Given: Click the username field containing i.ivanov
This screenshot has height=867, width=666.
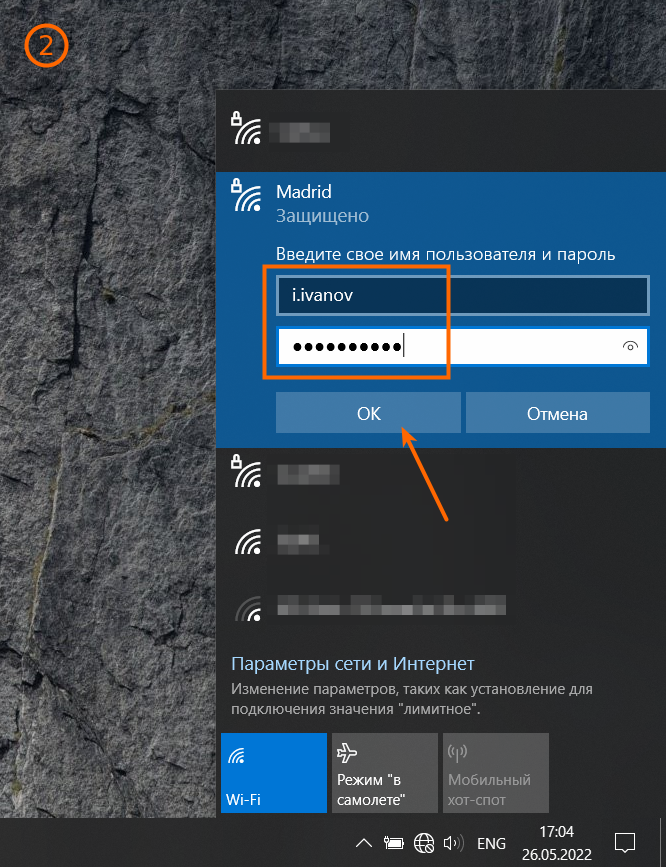Looking at the screenshot, I should tap(463, 296).
